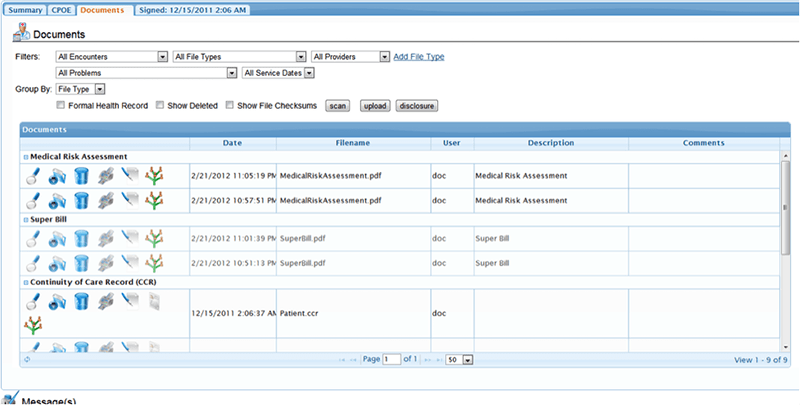
Task: Open the rows-per-page 50 dropdown
Action: coord(459,360)
